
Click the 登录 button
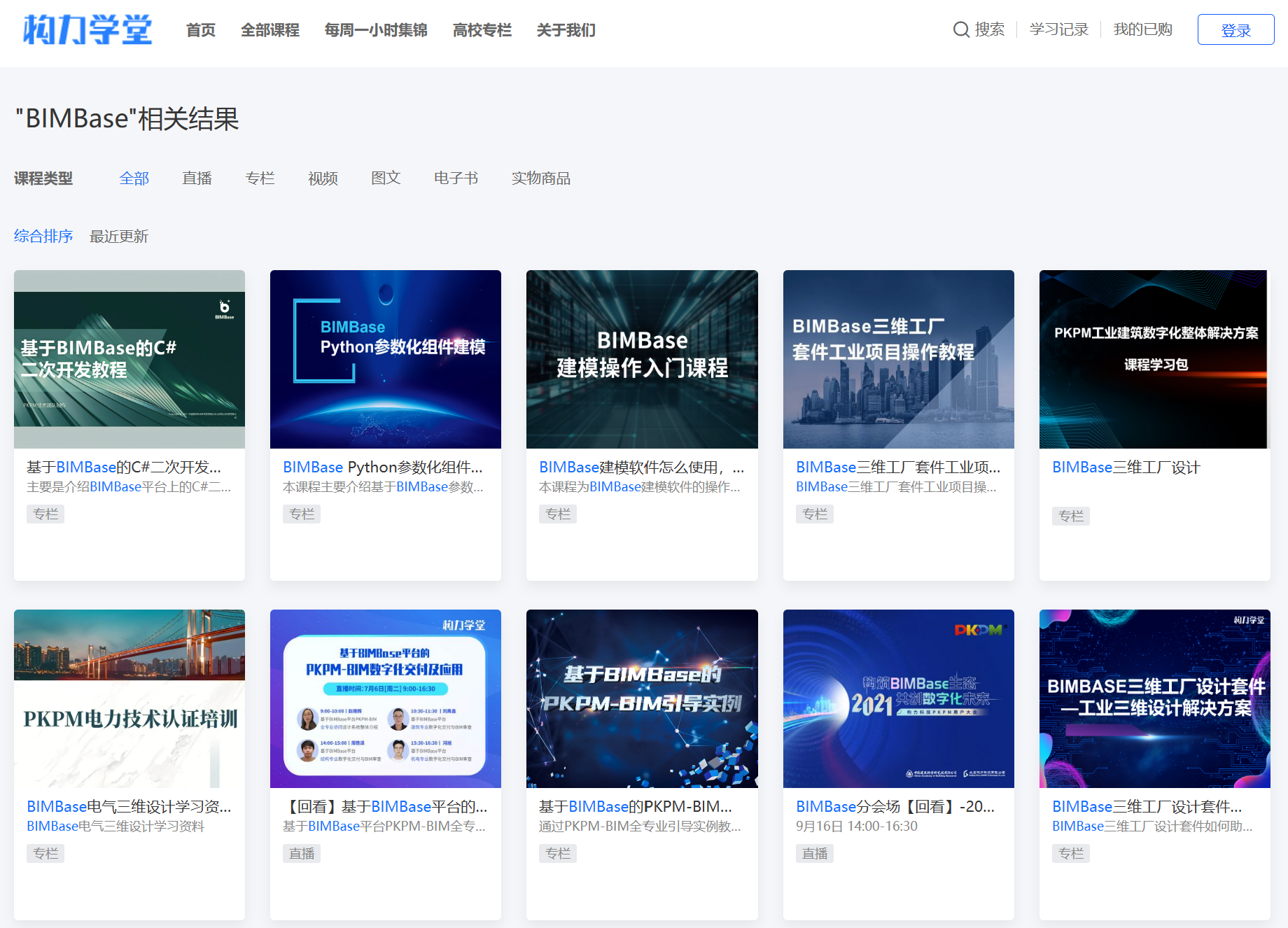1235,29
